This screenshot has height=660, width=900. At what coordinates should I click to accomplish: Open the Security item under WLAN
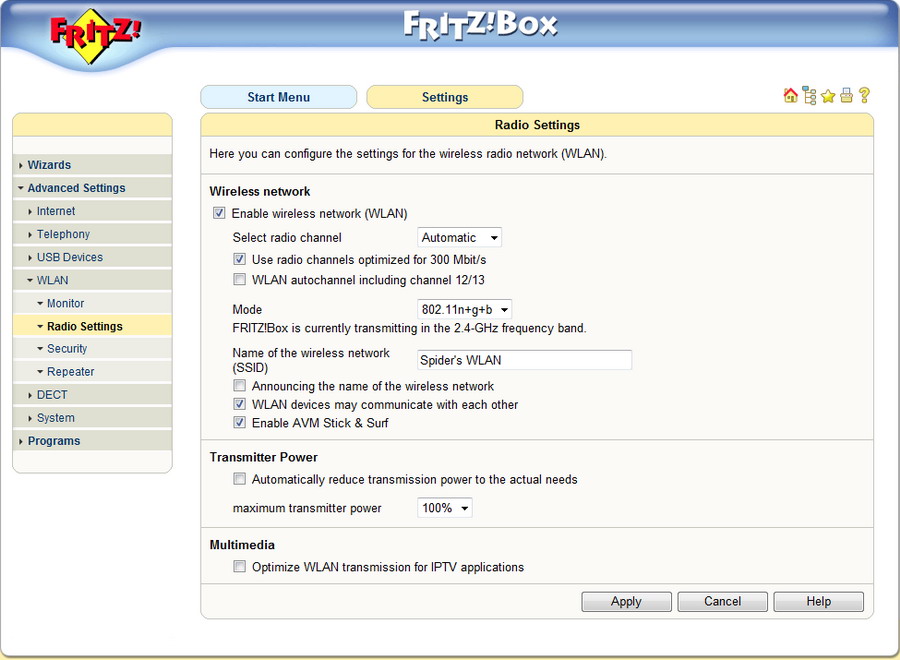pos(67,349)
